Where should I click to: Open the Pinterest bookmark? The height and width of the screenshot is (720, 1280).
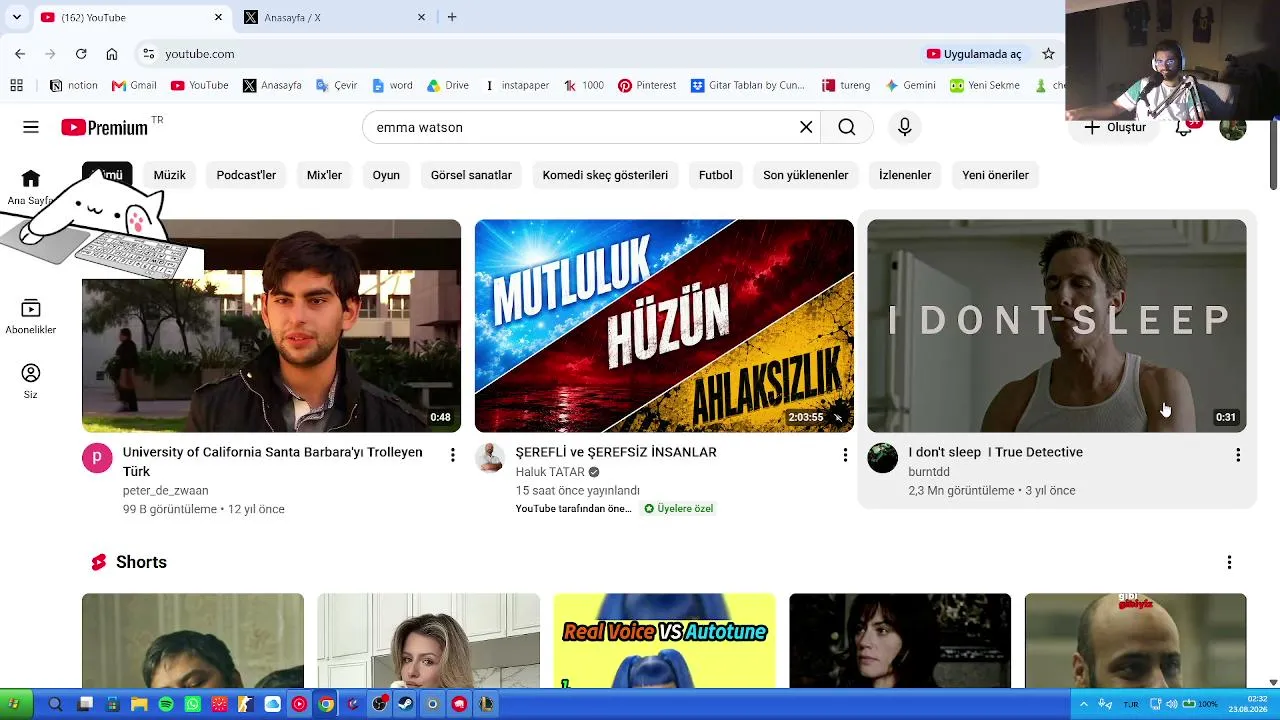647,85
